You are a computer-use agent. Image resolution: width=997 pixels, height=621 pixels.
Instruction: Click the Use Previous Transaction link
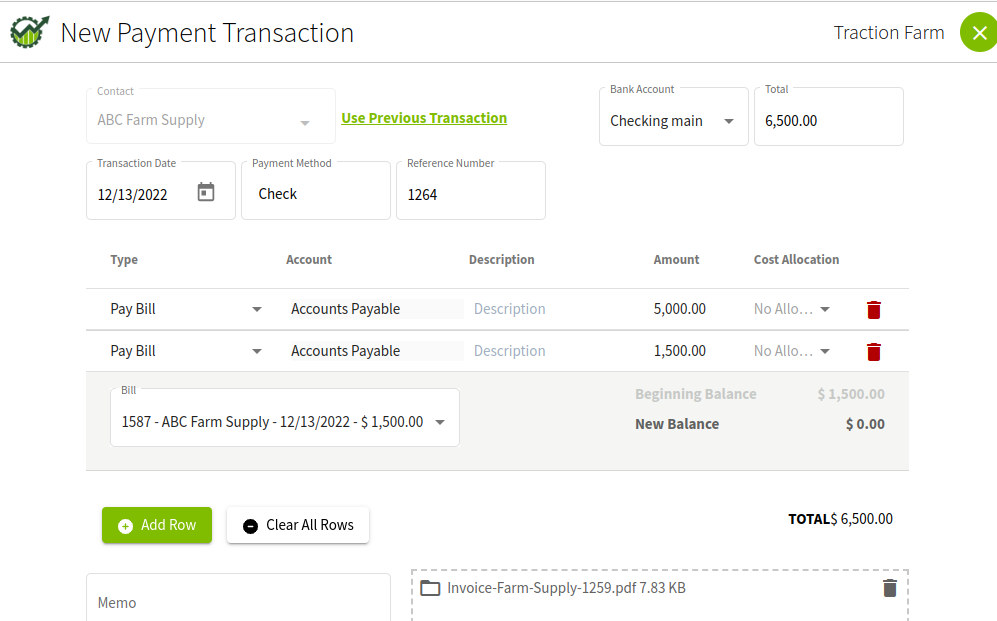click(x=424, y=118)
